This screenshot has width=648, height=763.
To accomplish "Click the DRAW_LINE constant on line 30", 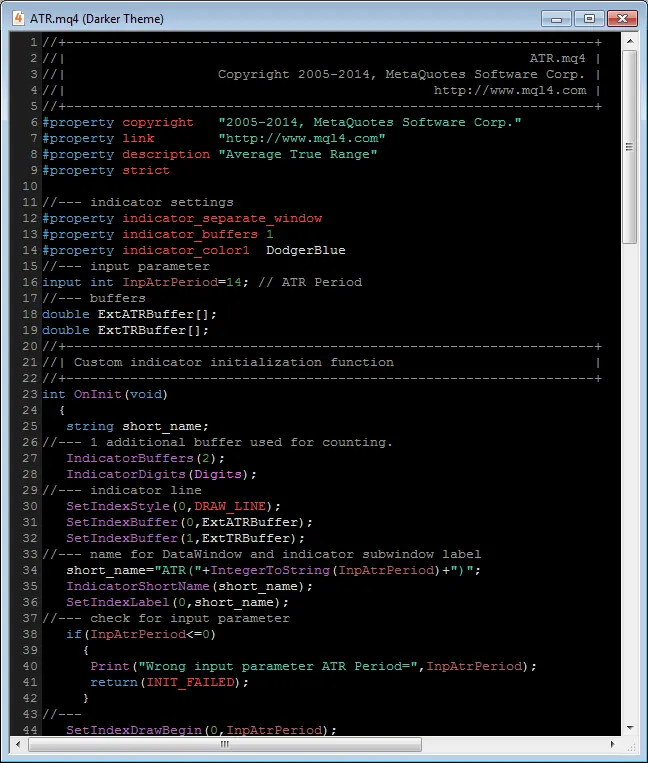I will [230, 506].
